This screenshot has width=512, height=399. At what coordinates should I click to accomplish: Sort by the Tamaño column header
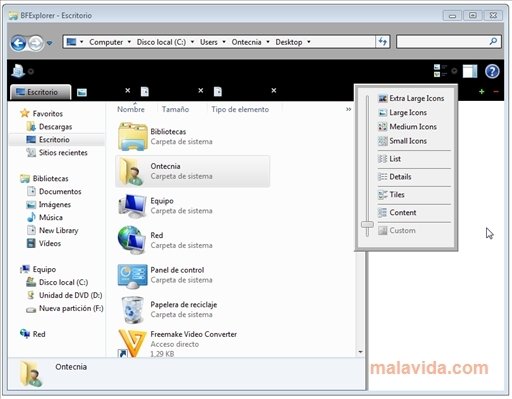pyautogui.click(x=175, y=109)
